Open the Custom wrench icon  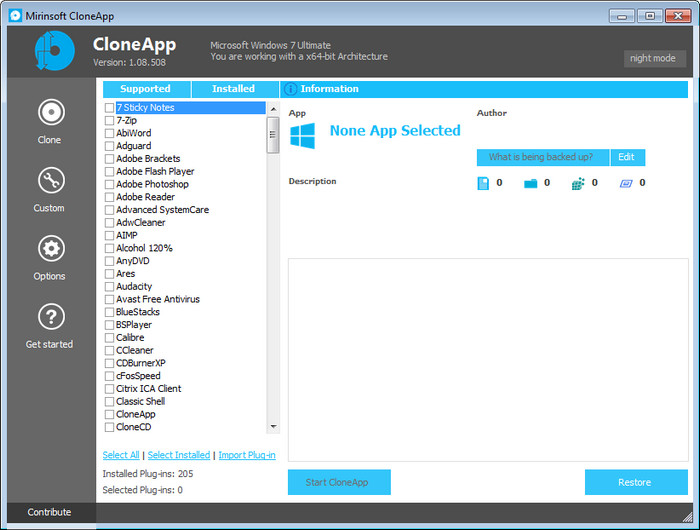pyautogui.click(x=51, y=180)
